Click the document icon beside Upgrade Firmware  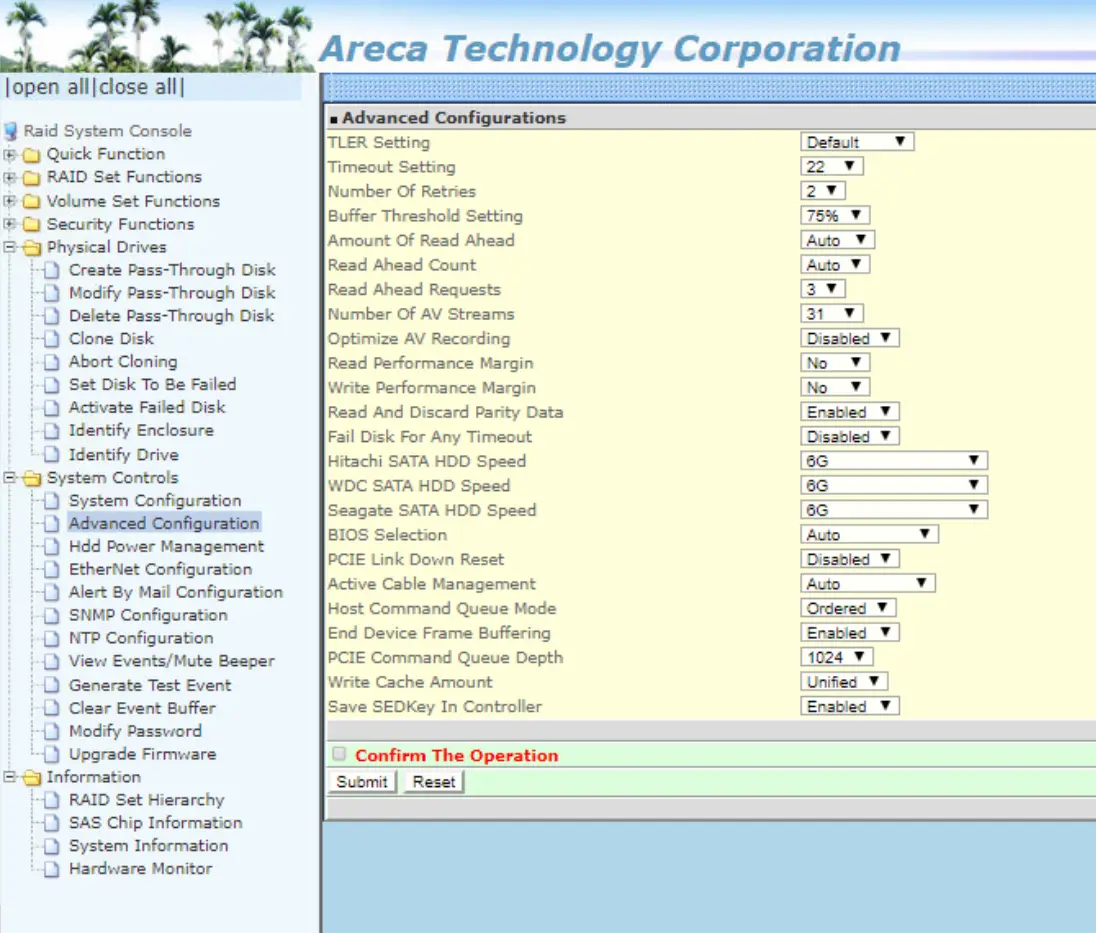coord(52,754)
